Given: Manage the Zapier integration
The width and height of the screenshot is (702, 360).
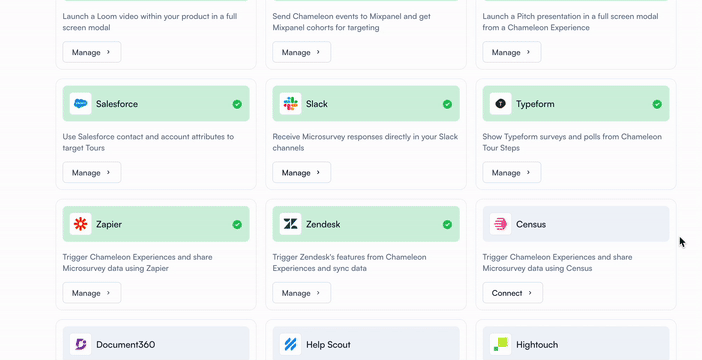Looking at the screenshot, I should pos(92,293).
